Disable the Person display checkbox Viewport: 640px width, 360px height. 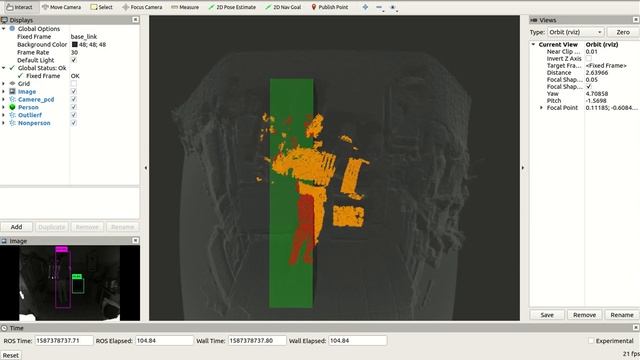pos(74,107)
